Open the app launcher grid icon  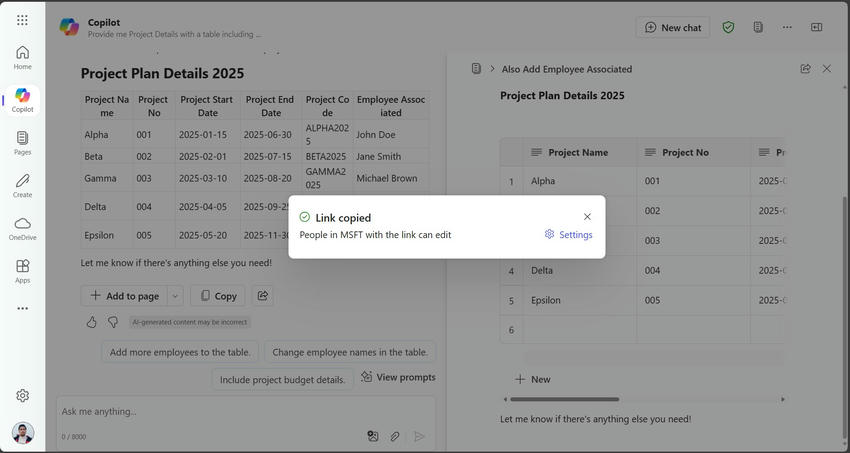tap(22, 20)
